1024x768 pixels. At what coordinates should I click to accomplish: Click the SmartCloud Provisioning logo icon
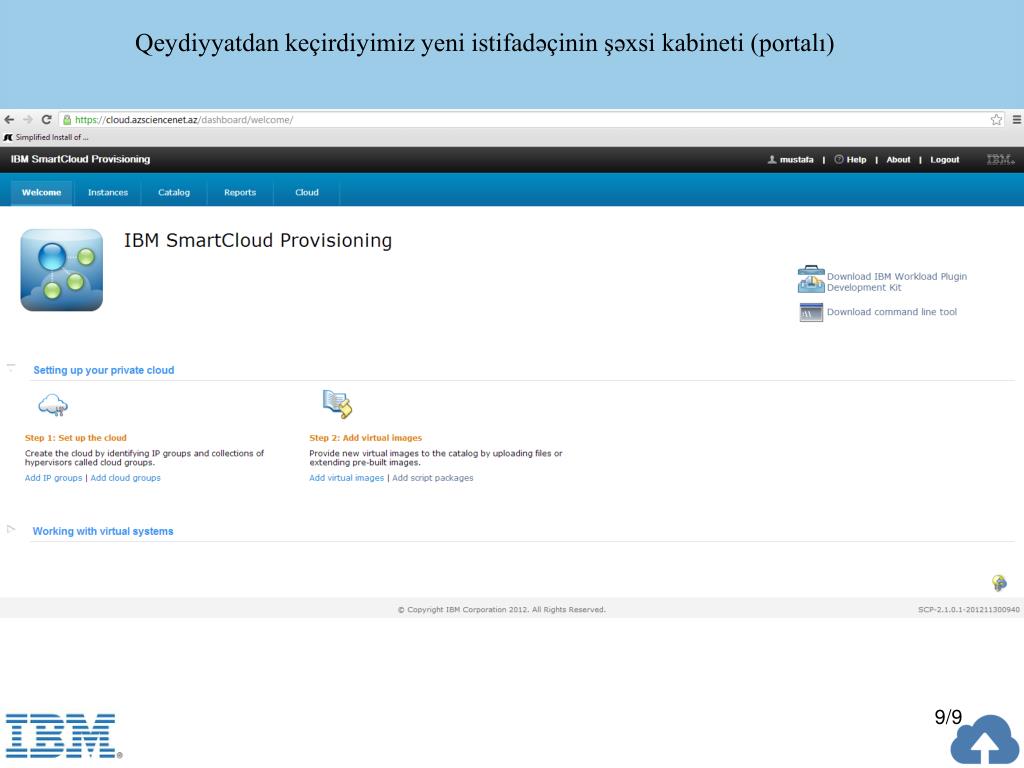(x=61, y=270)
